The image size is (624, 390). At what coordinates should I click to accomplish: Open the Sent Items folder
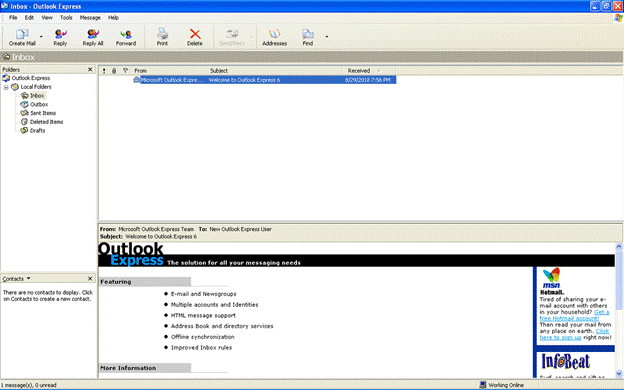[43, 113]
